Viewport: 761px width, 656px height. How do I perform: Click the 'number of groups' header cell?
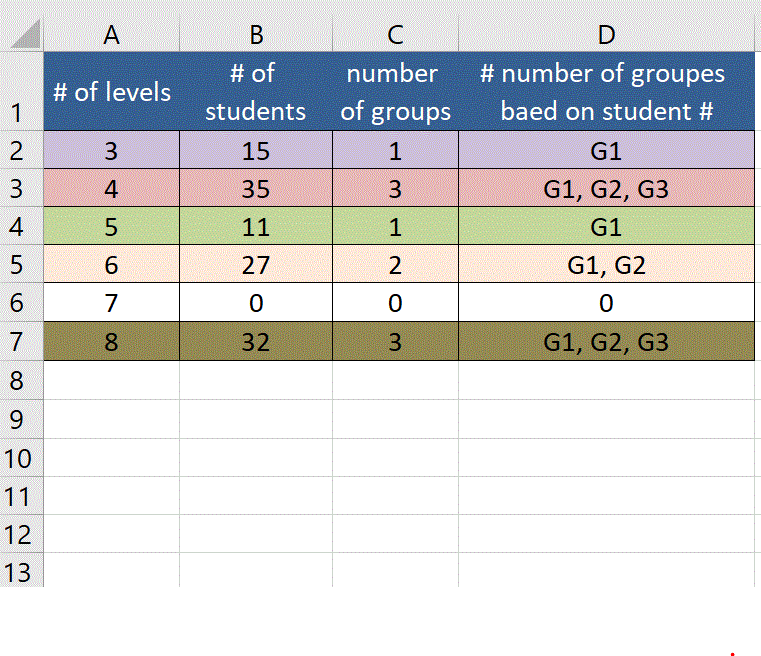coord(396,91)
